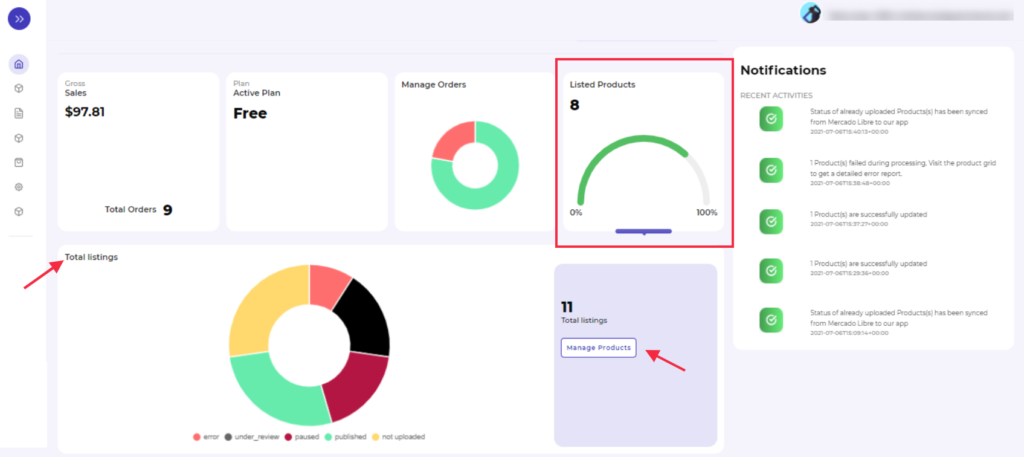This screenshot has width=1024, height=457.
Task: Toggle the 'paused' legend entry
Action: [x=302, y=437]
